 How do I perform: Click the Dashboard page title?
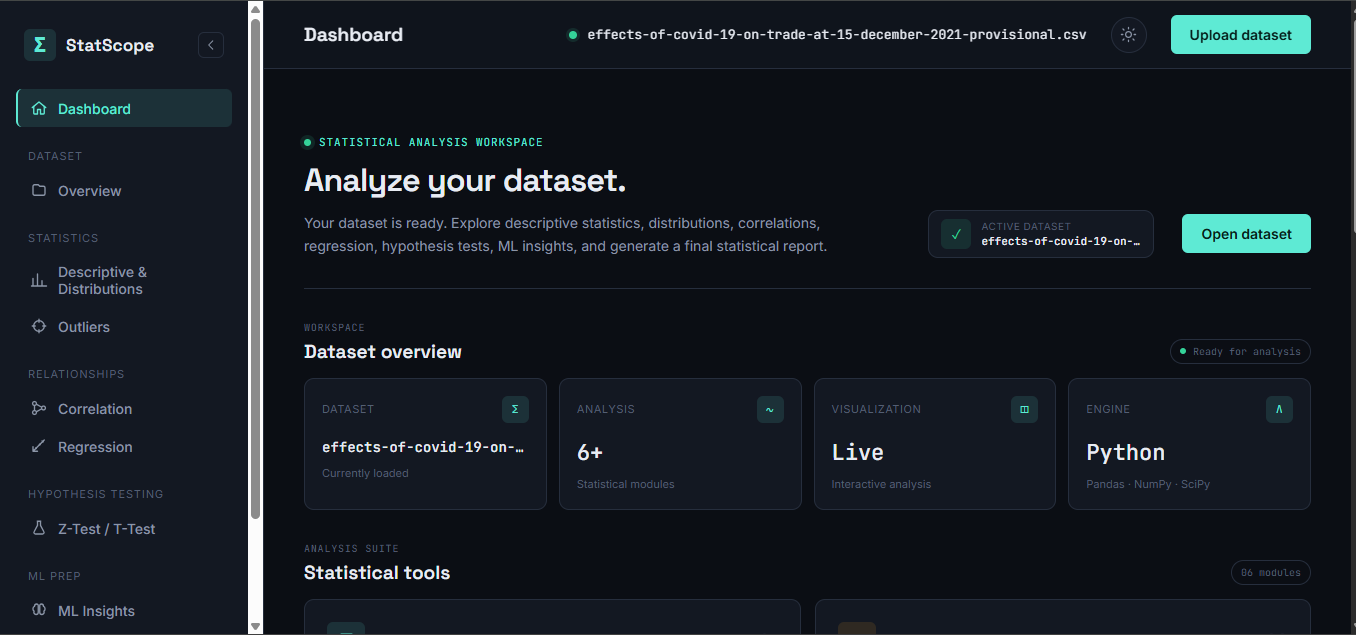353,35
